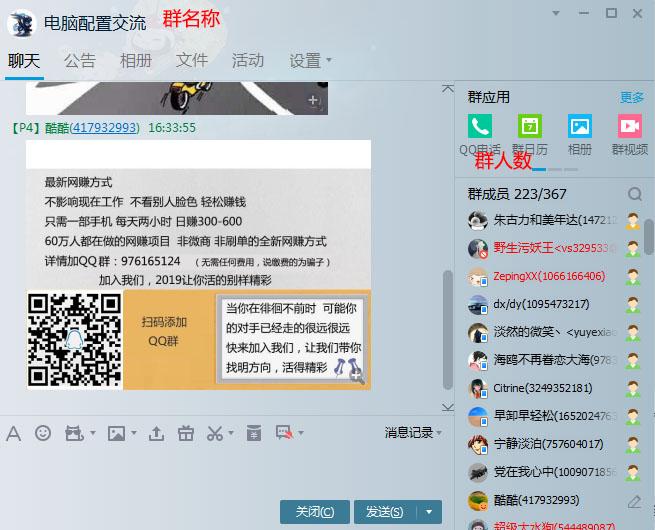The width and height of the screenshot is (655, 530).
Task: Click the 发送(S) button
Action: [384, 512]
